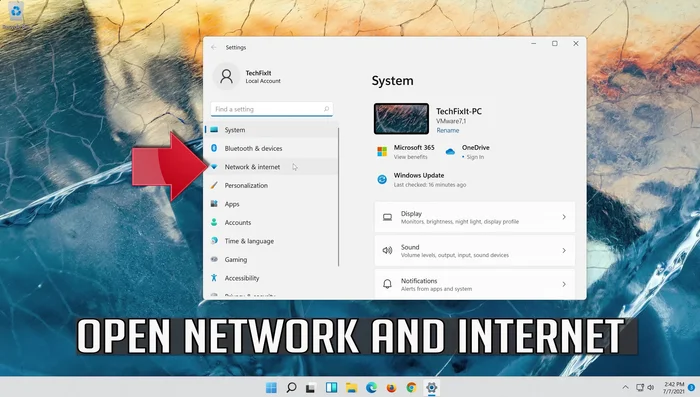Select the Gaming controller icon
The height and width of the screenshot is (397, 700).
tap(214, 259)
